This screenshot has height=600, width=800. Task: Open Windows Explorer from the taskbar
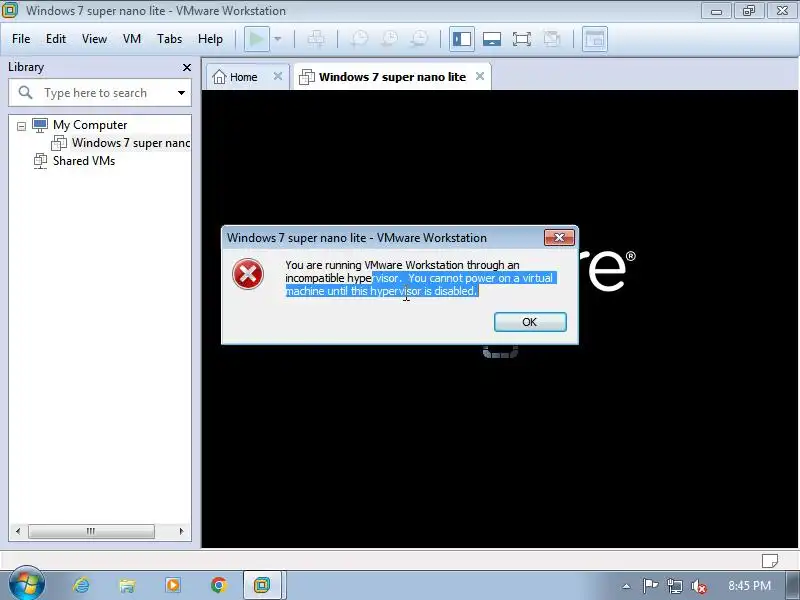click(127, 585)
